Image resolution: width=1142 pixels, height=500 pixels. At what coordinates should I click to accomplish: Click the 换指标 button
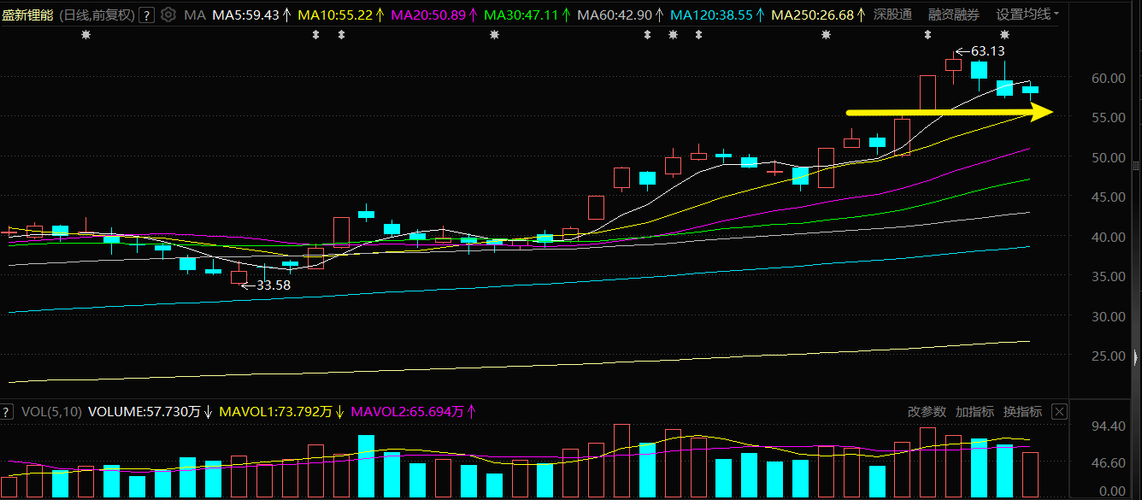pos(1022,412)
